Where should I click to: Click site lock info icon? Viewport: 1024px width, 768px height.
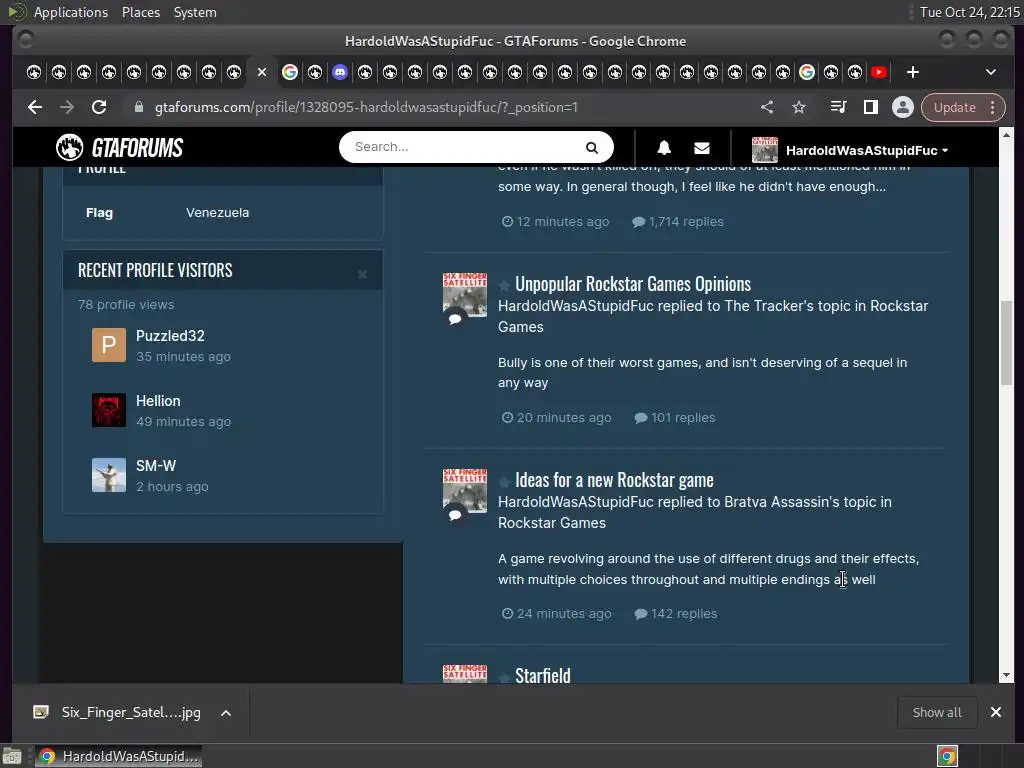click(x=138, y=107)
